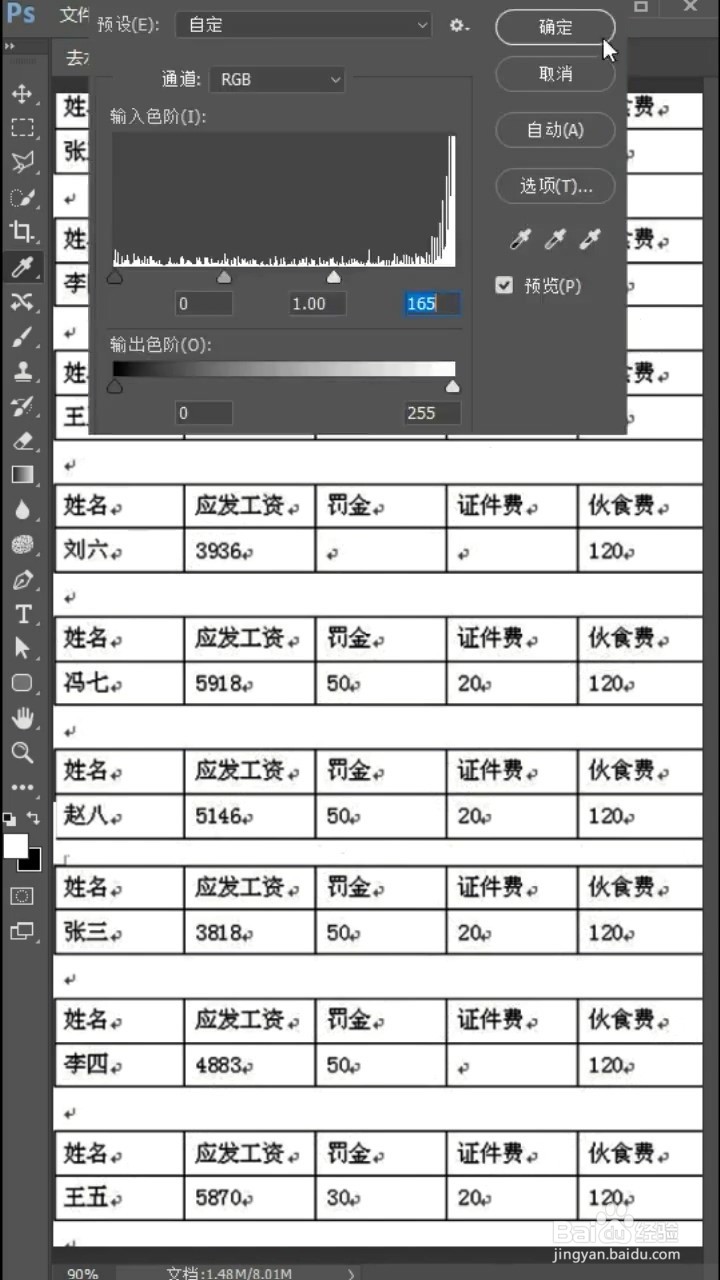Select the History Brush tool
This screenshot has width=720, height=1280.
point(22,405)
